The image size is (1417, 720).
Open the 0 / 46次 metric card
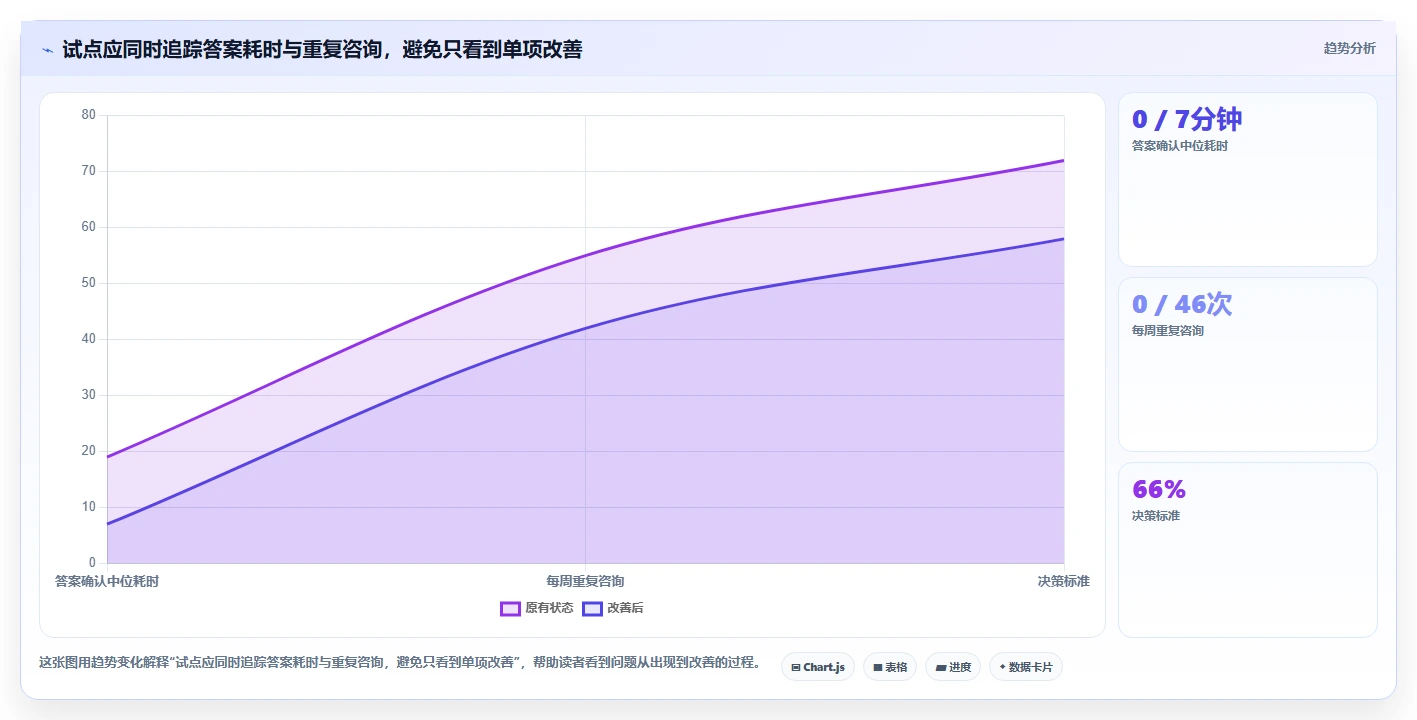point(1247,365)
